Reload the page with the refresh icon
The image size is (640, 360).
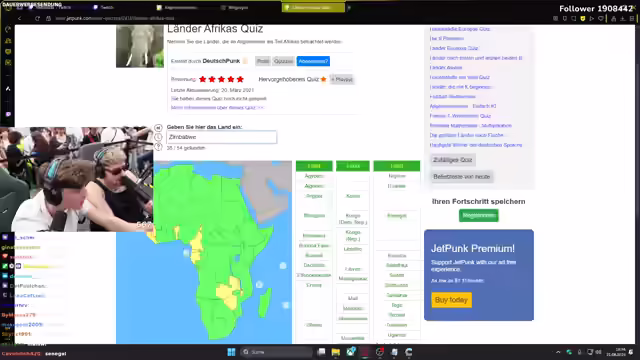[x=37, y=18]
